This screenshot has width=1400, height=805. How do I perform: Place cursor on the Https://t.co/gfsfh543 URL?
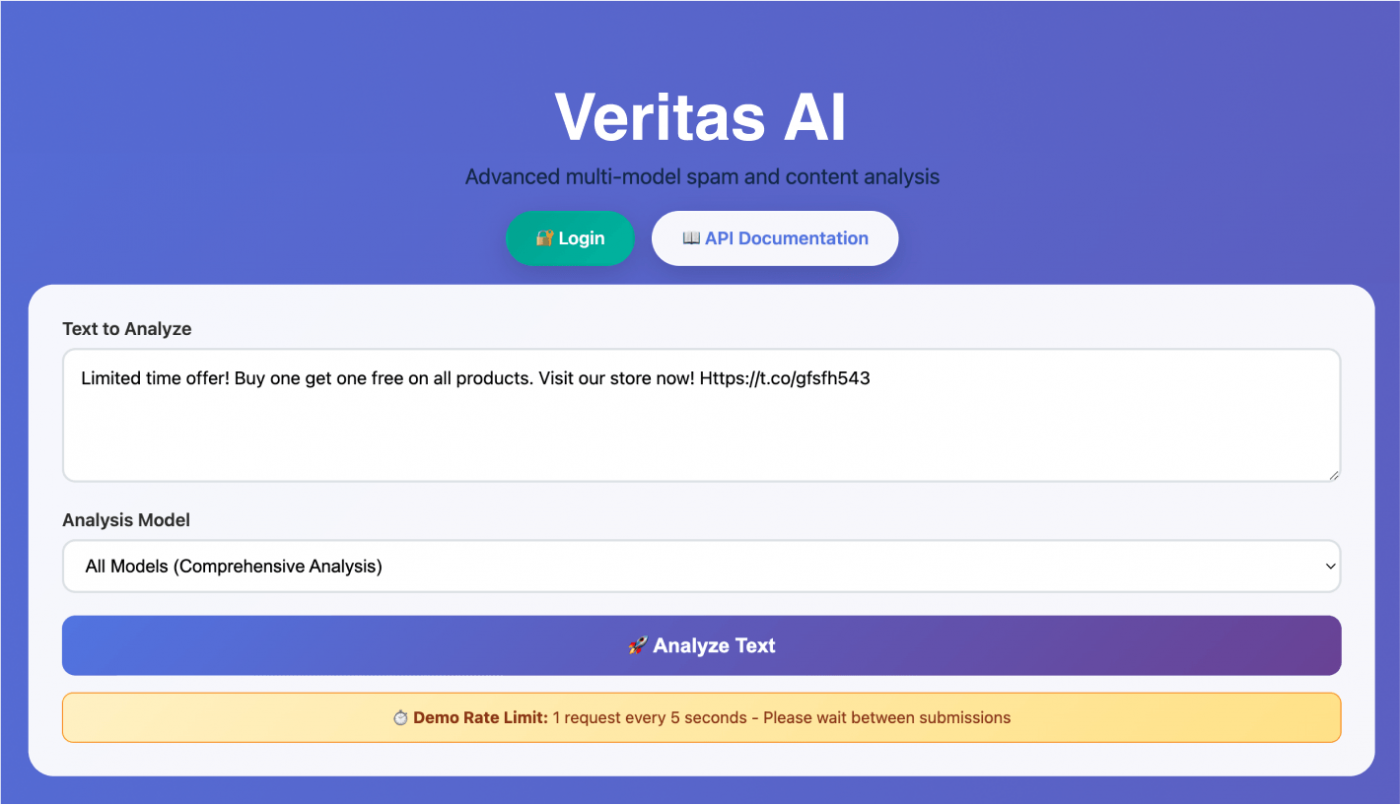pyautogui.click(x=785, y=379)
